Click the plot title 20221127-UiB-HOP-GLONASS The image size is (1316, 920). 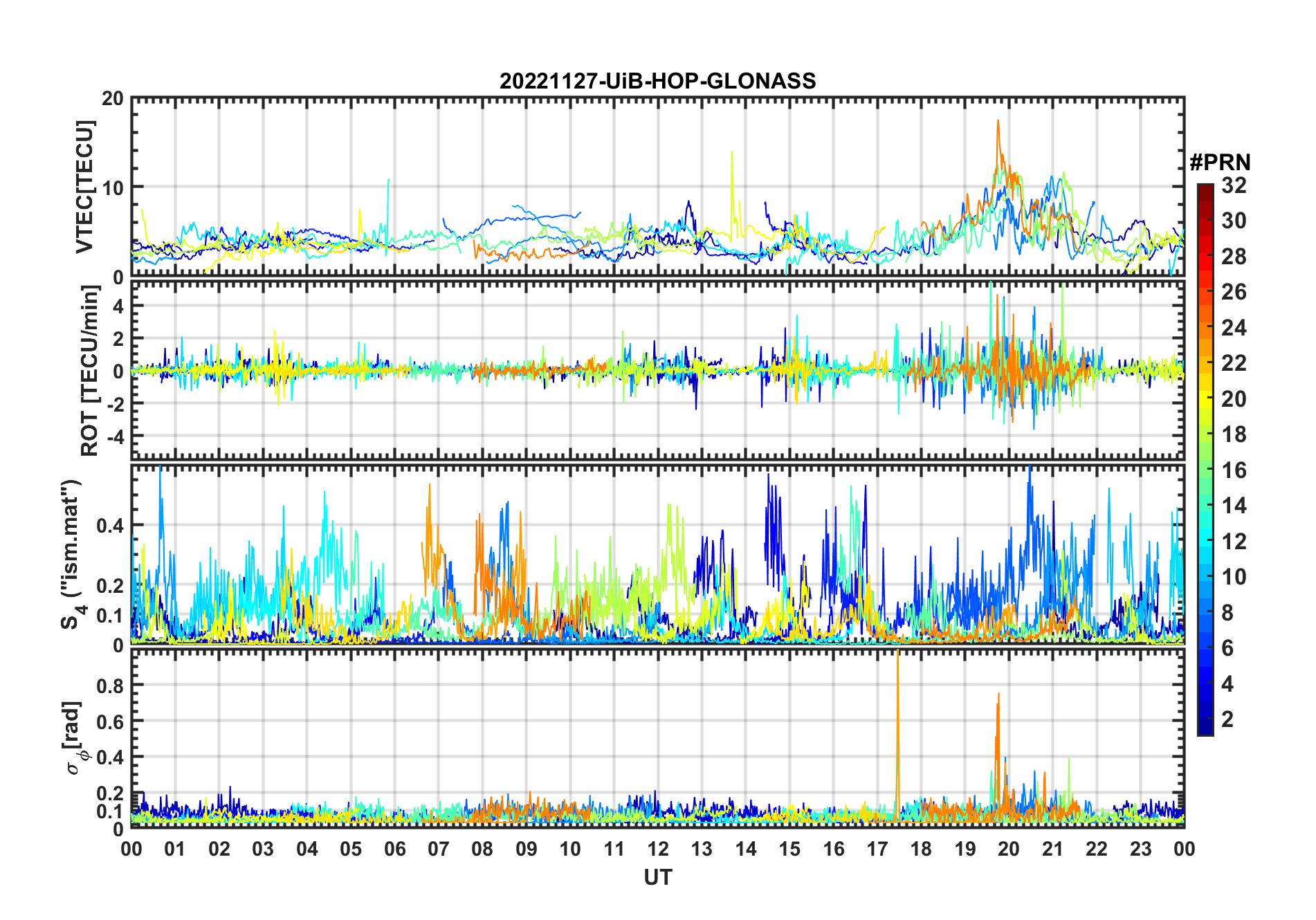coord(657,81)
